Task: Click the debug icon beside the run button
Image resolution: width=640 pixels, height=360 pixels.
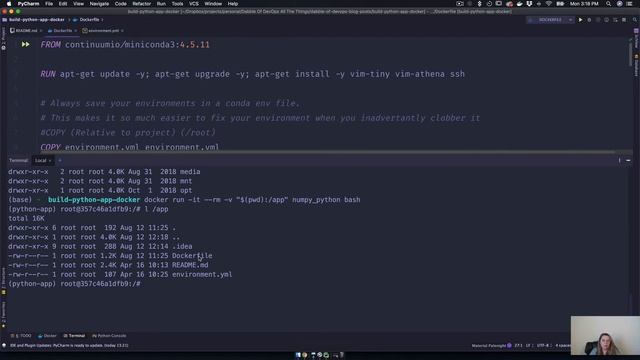Action: [x=589, y=20]
